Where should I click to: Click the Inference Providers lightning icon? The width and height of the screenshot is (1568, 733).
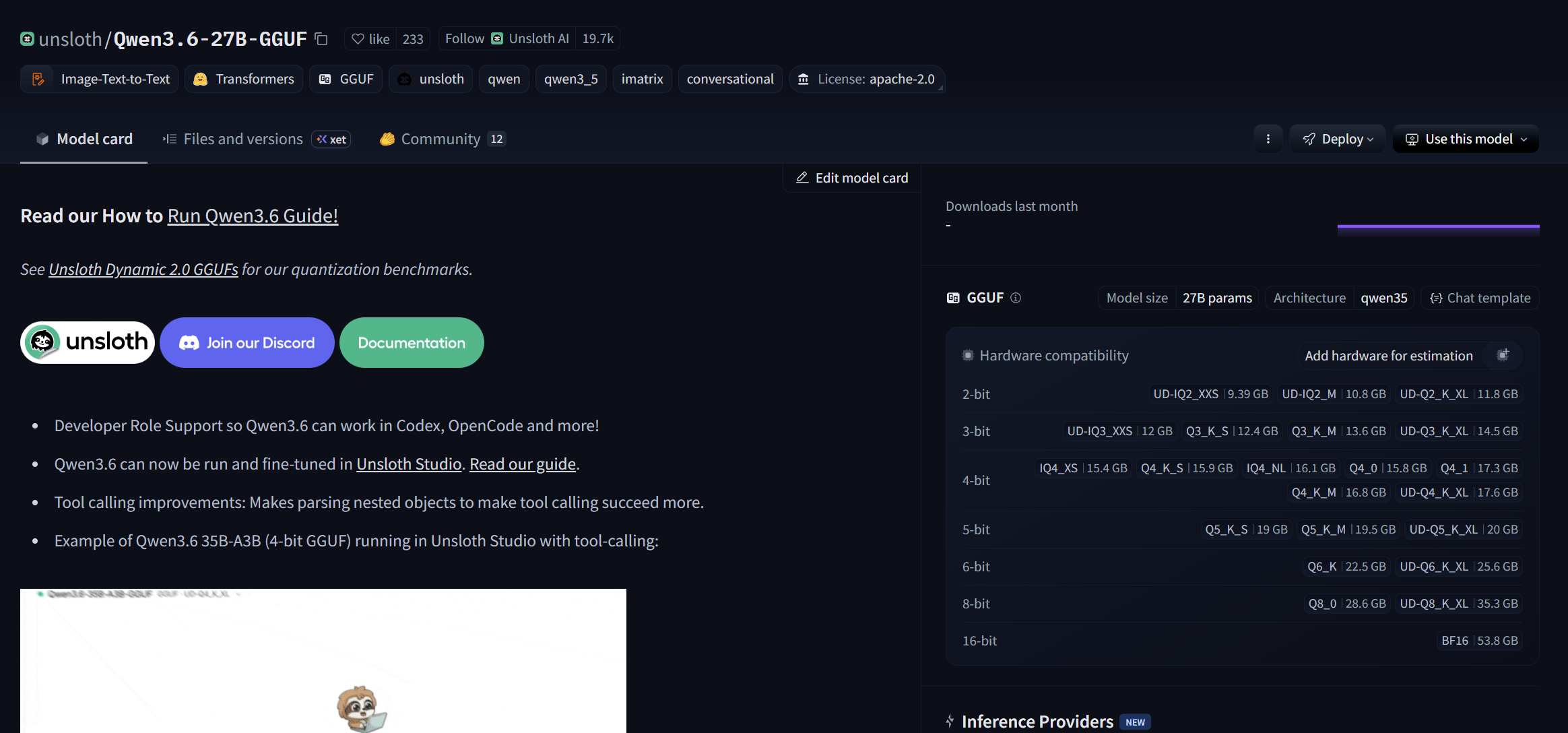tap(950, 721)
